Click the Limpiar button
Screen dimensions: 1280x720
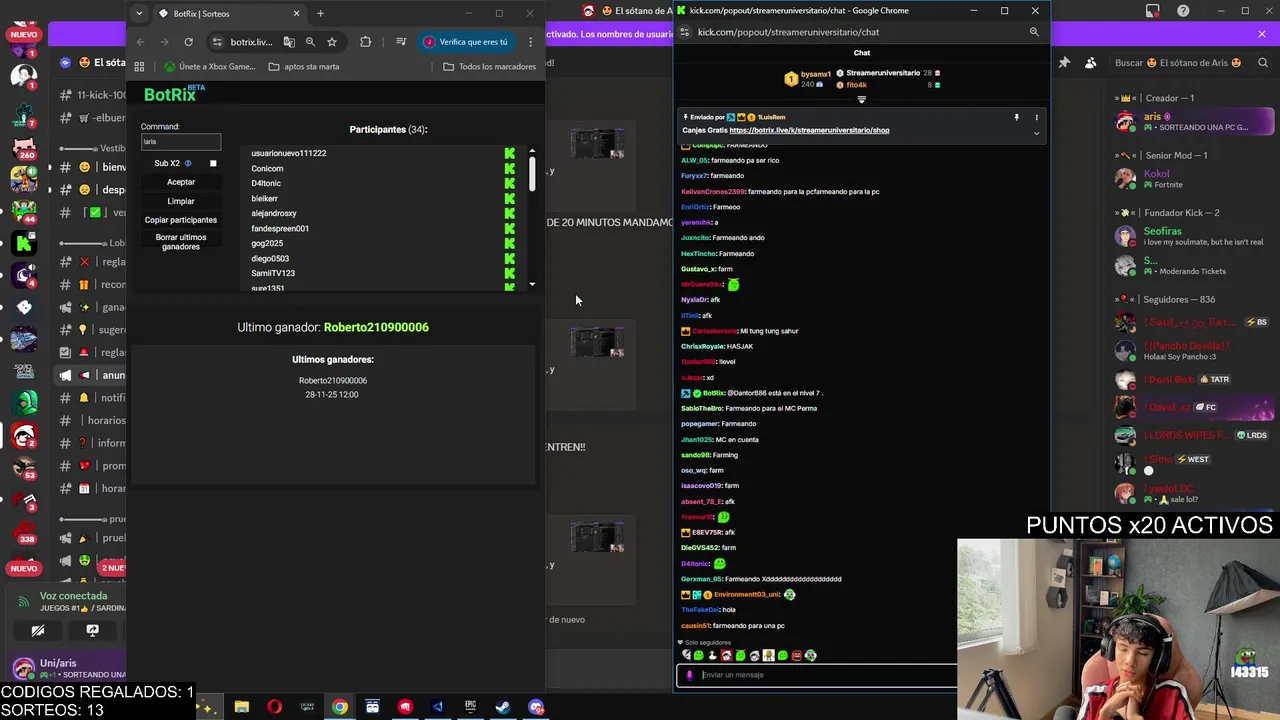[181, 201]
